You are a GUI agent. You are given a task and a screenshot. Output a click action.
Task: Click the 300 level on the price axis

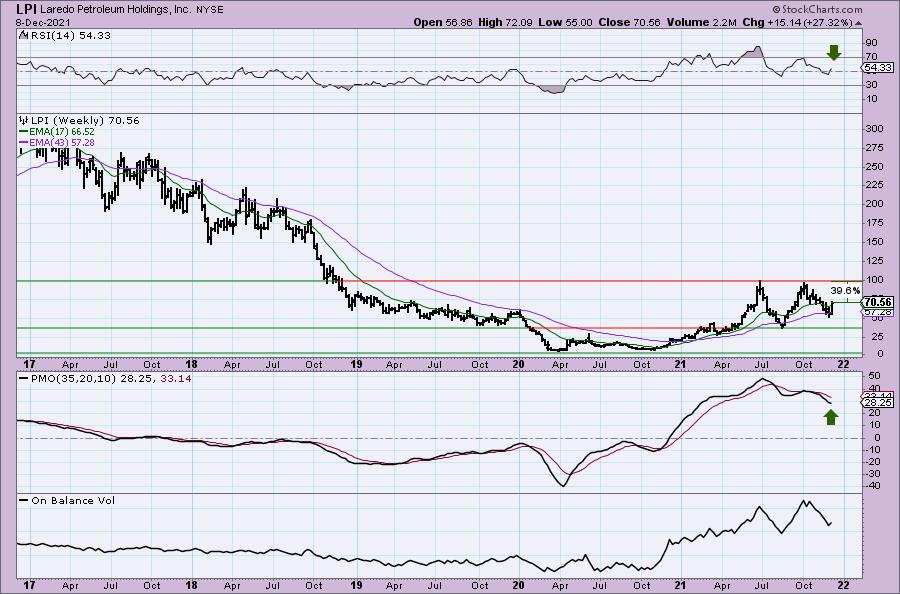tap(874, 129)
